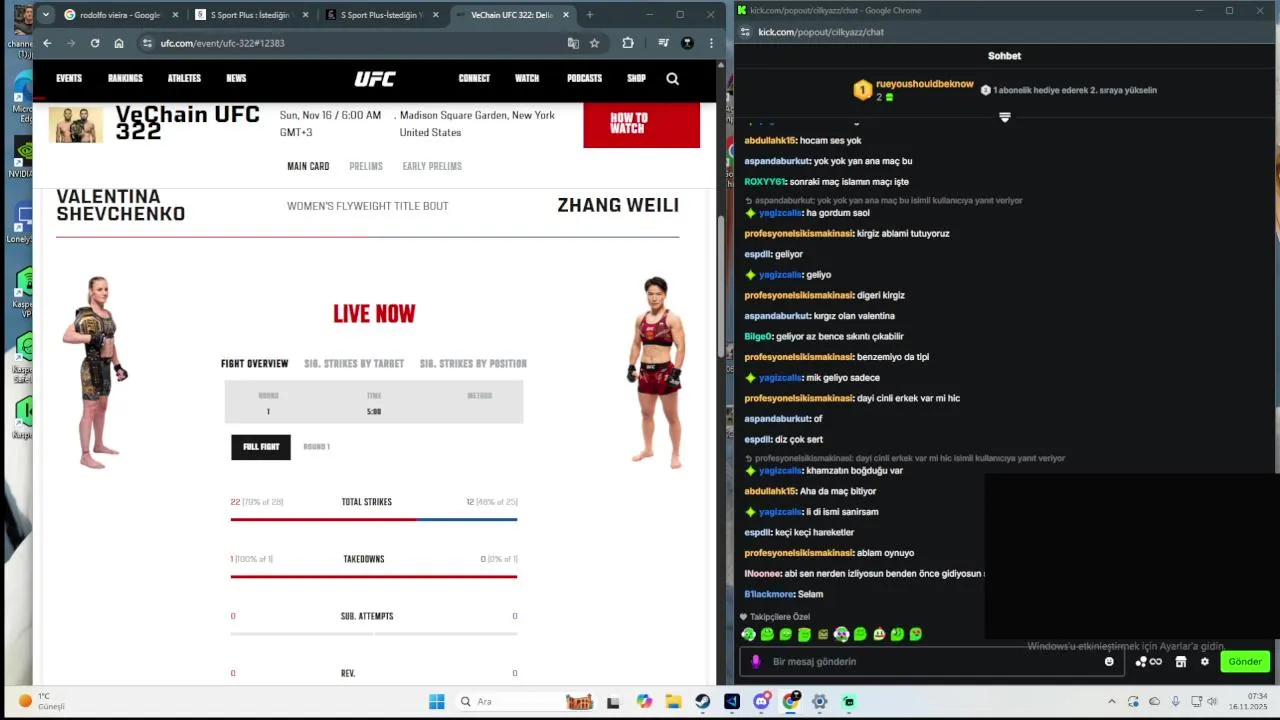This screenshot has height=720, width=1280.
Task: Open Sig. Strikes By Target tab
Action: pyautogui.click(x=354, y=364)
